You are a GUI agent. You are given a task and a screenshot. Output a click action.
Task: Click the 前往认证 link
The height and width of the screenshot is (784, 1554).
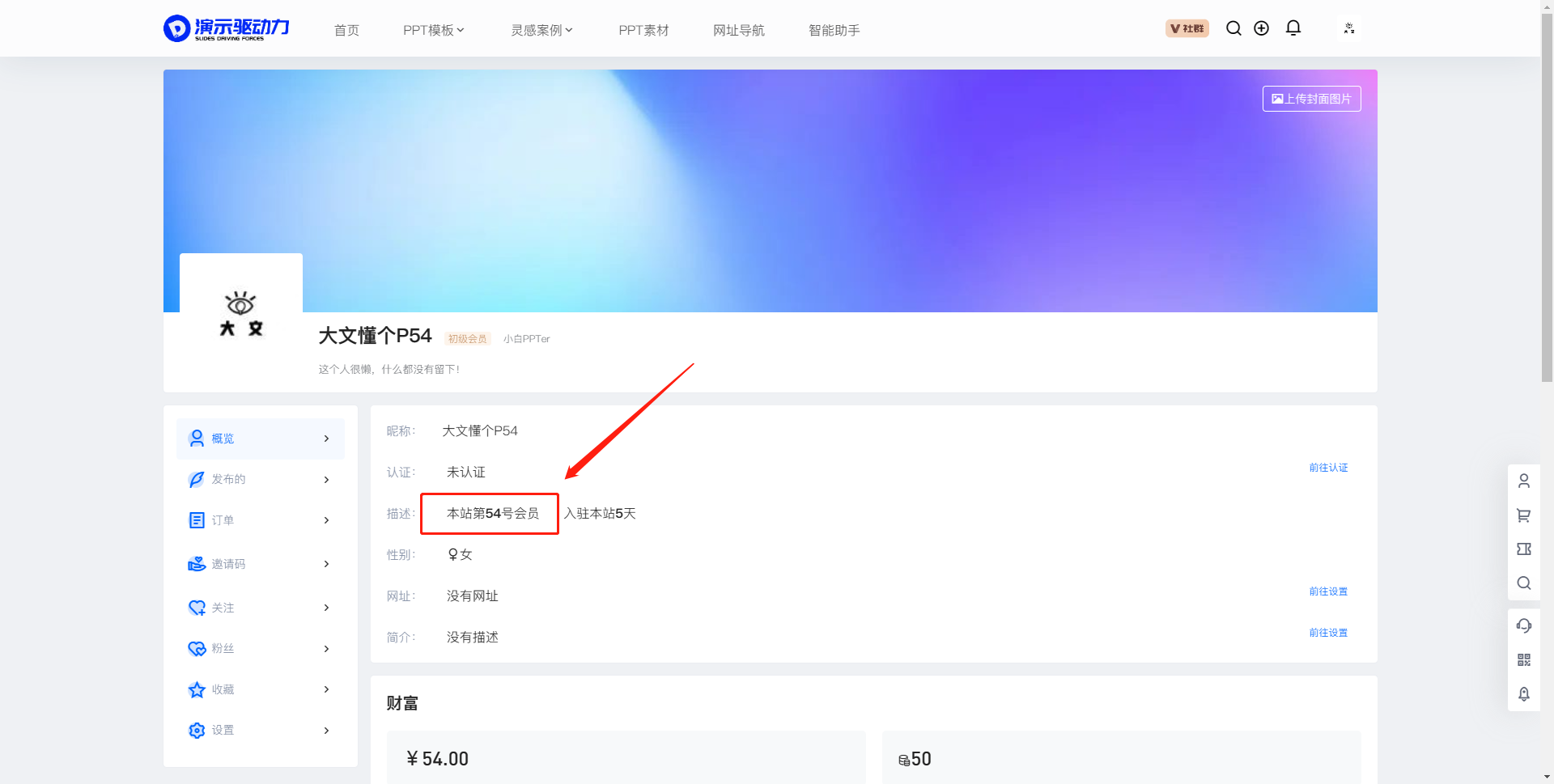(x=1328, y=468)
